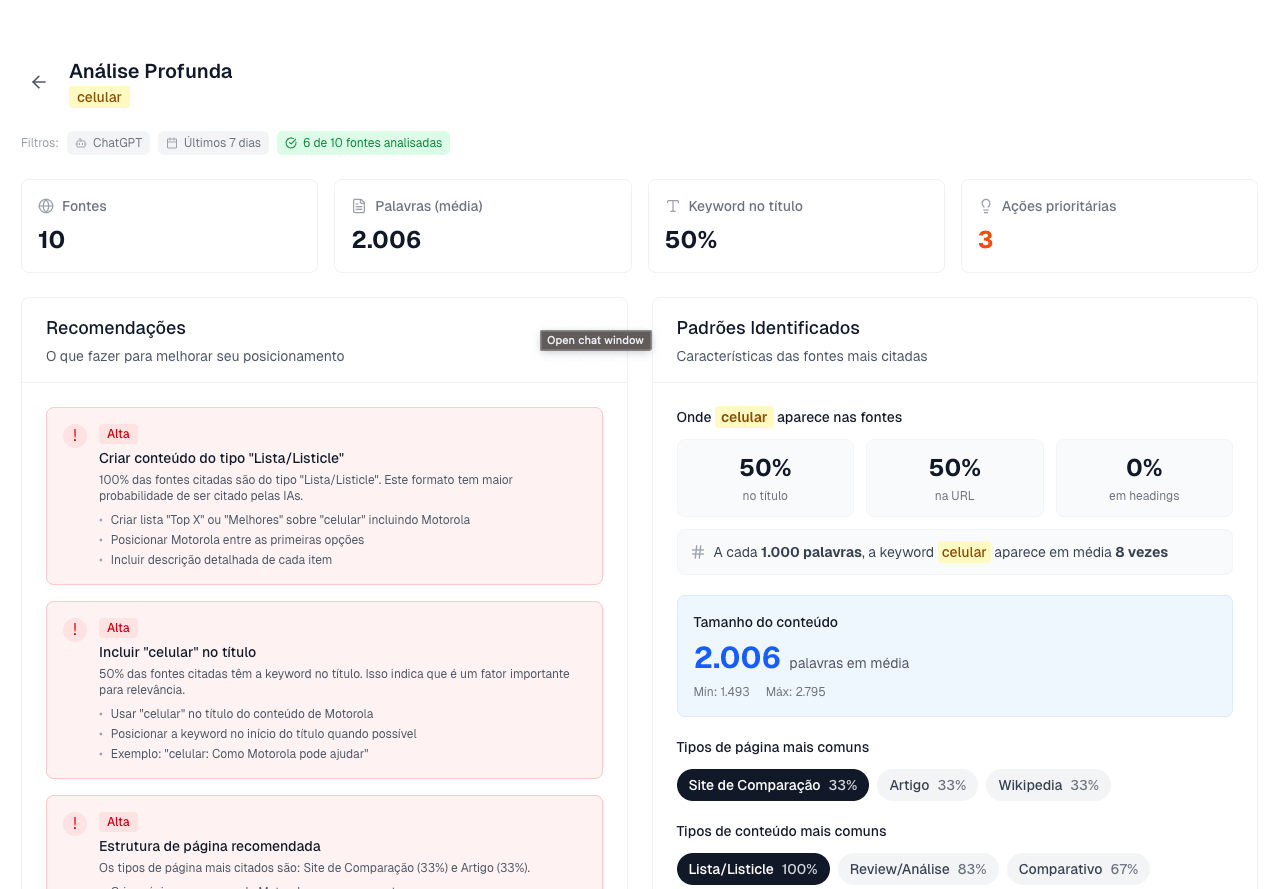Select the Site de Comparação 33% chip
The image size is (1280, 889).
pyautogui.click(x=772, y=785)
